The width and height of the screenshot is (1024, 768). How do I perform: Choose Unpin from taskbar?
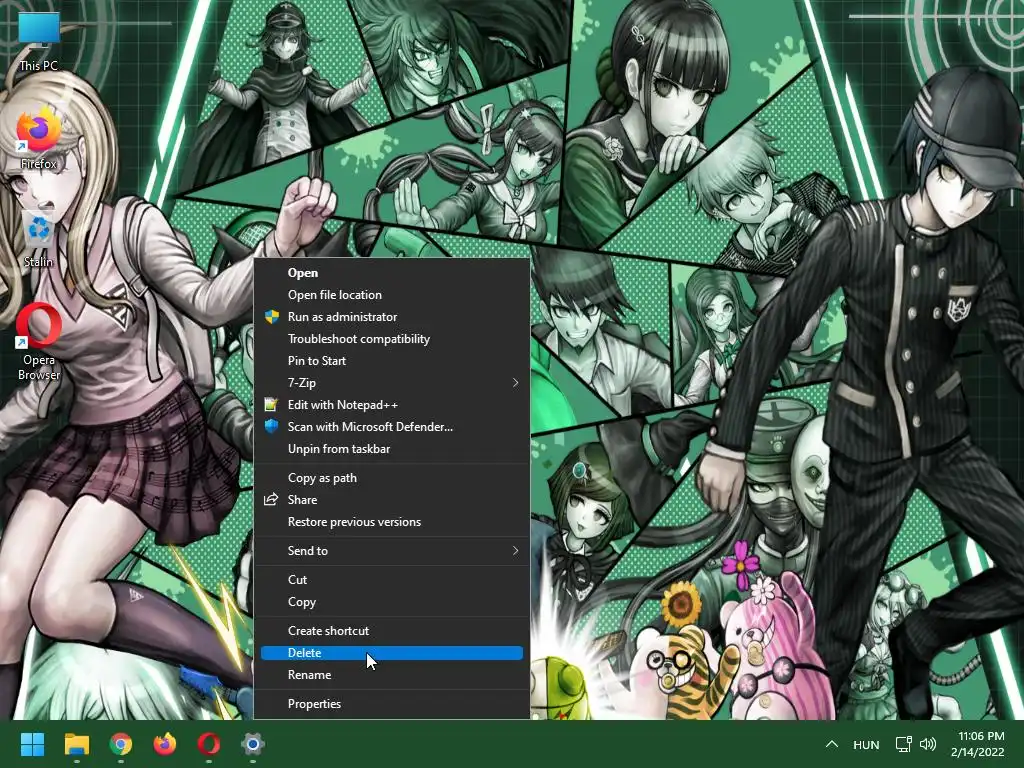(x=392, y=449)
